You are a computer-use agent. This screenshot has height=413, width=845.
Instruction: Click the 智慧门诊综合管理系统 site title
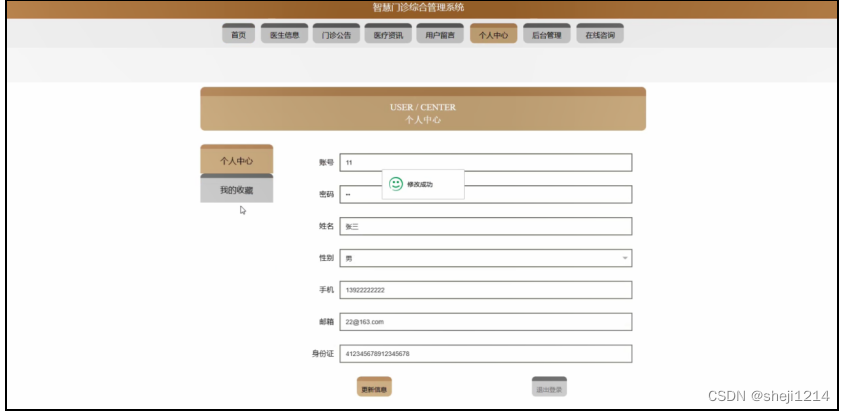point(418,8)
